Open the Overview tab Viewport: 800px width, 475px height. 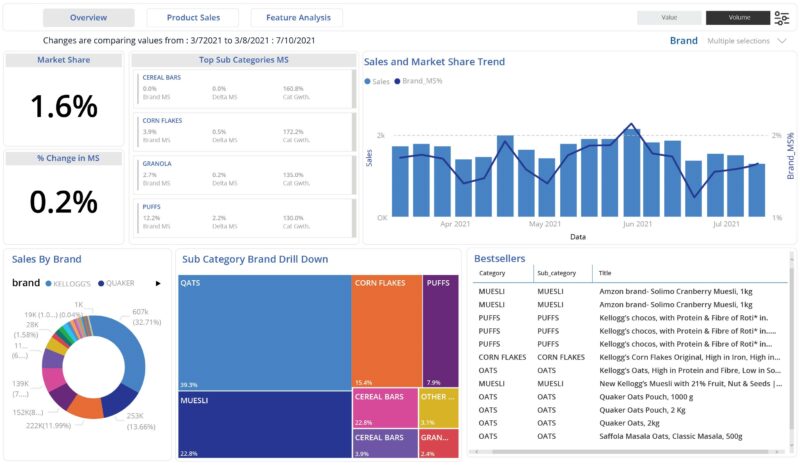[89, 18]
